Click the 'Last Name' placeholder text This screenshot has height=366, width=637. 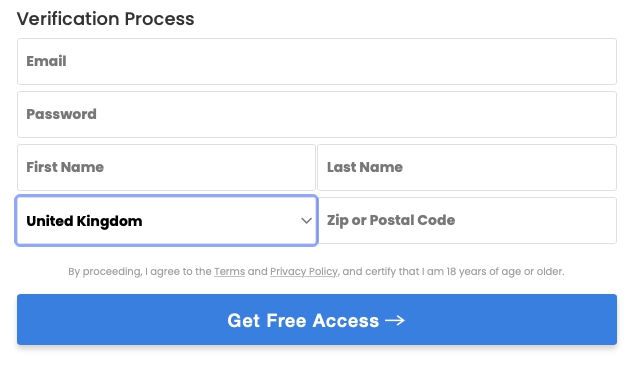[x=365, y=167]
